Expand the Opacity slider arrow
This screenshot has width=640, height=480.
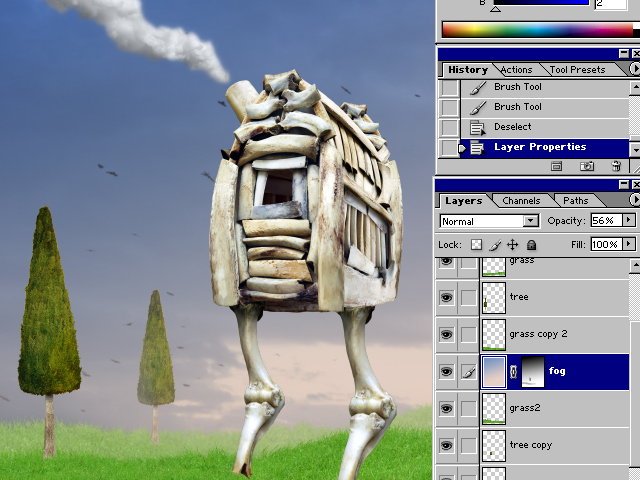[629, 220]
